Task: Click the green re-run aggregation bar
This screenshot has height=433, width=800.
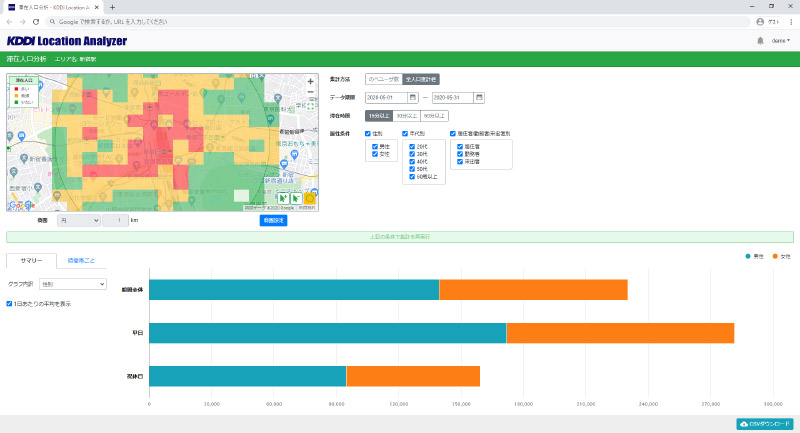Action: [399, 237]
